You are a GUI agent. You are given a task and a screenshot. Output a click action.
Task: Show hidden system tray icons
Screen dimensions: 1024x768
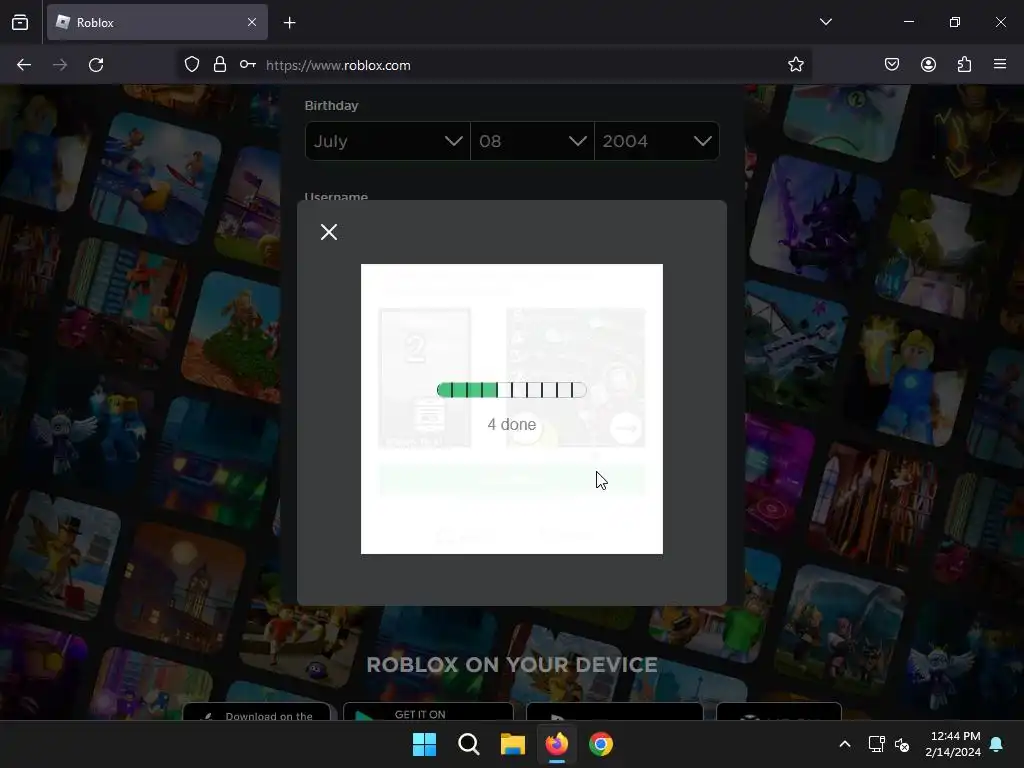point(844,744)
